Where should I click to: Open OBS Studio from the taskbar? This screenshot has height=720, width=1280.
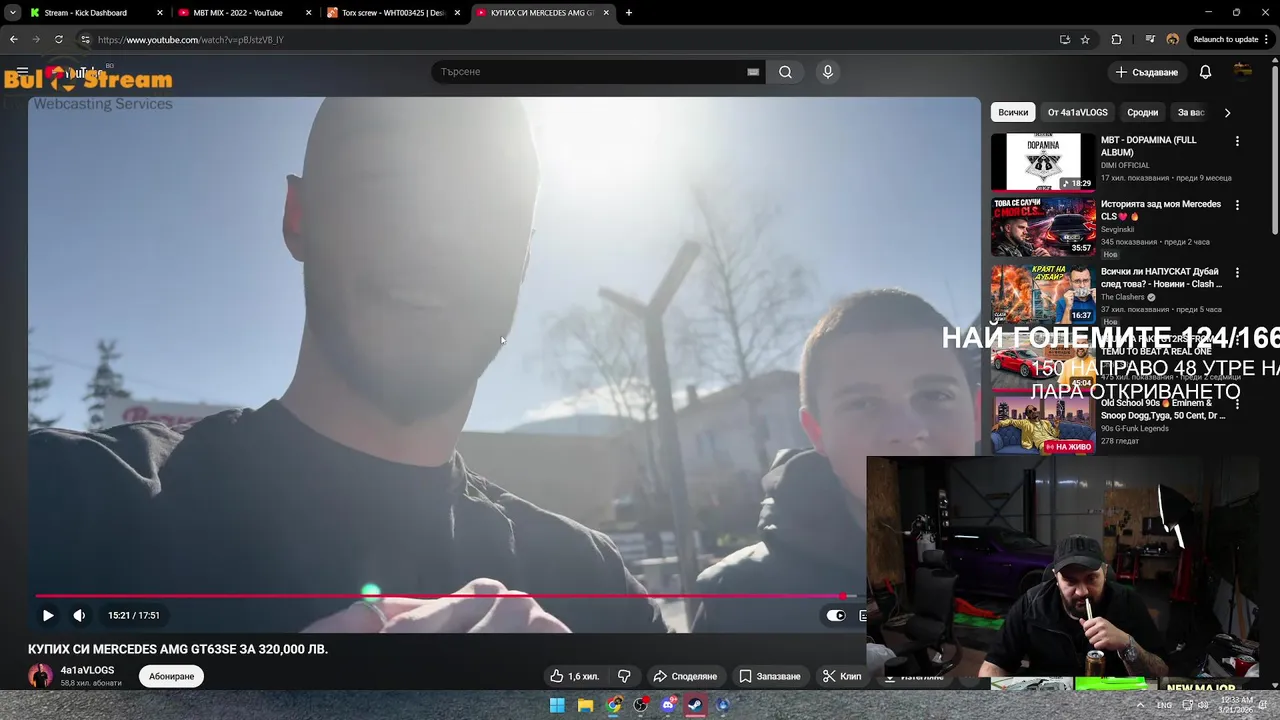pyautogui.click(x=641, y=705)
